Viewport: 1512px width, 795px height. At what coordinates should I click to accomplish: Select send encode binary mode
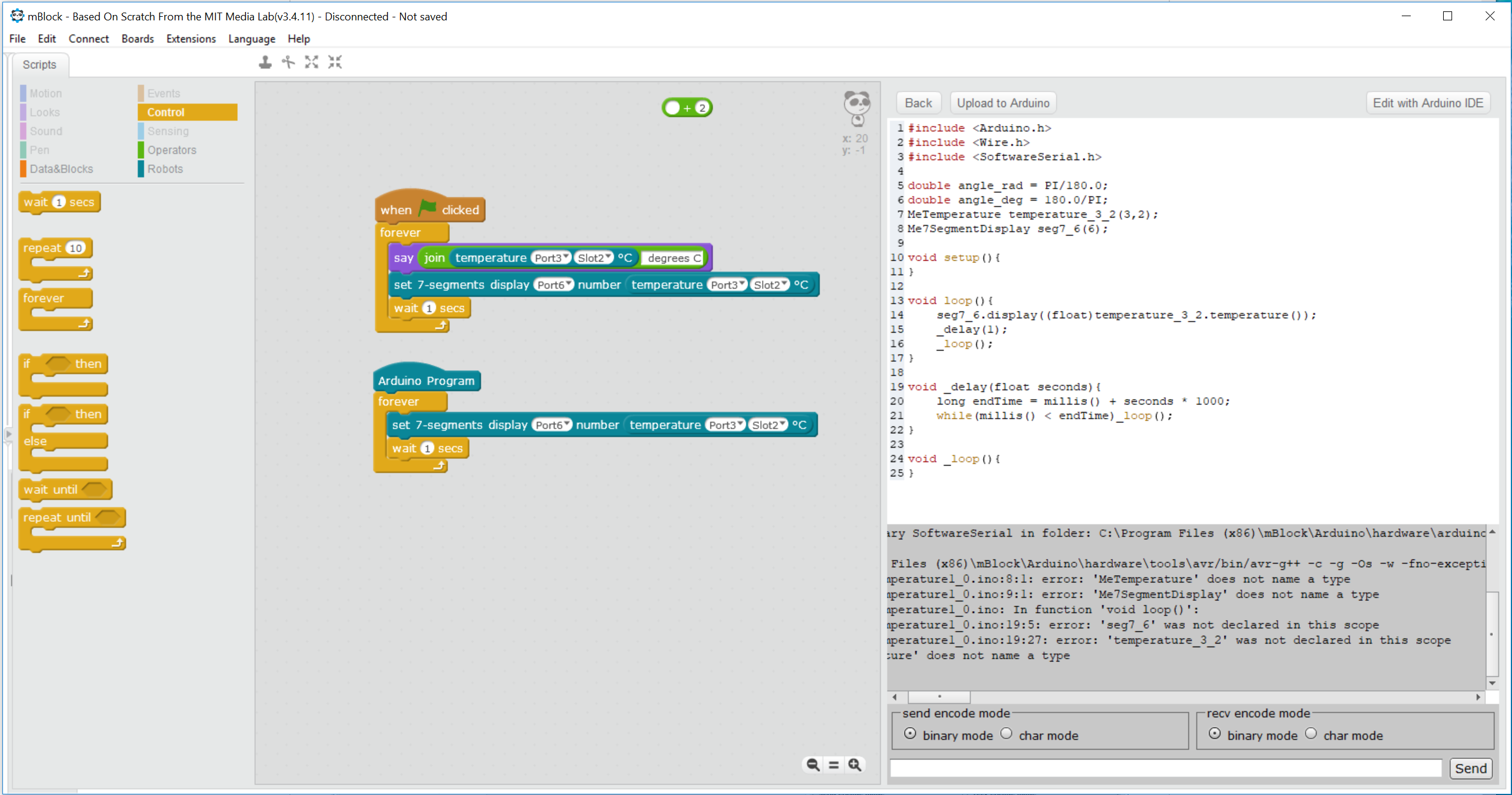click(x=910, y=733)
